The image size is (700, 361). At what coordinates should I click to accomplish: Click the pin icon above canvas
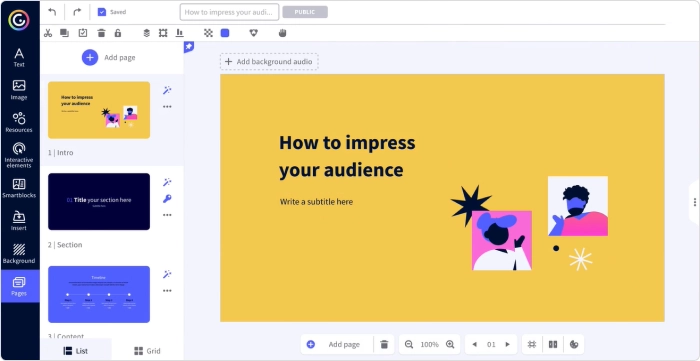click(x=189, y=46)
